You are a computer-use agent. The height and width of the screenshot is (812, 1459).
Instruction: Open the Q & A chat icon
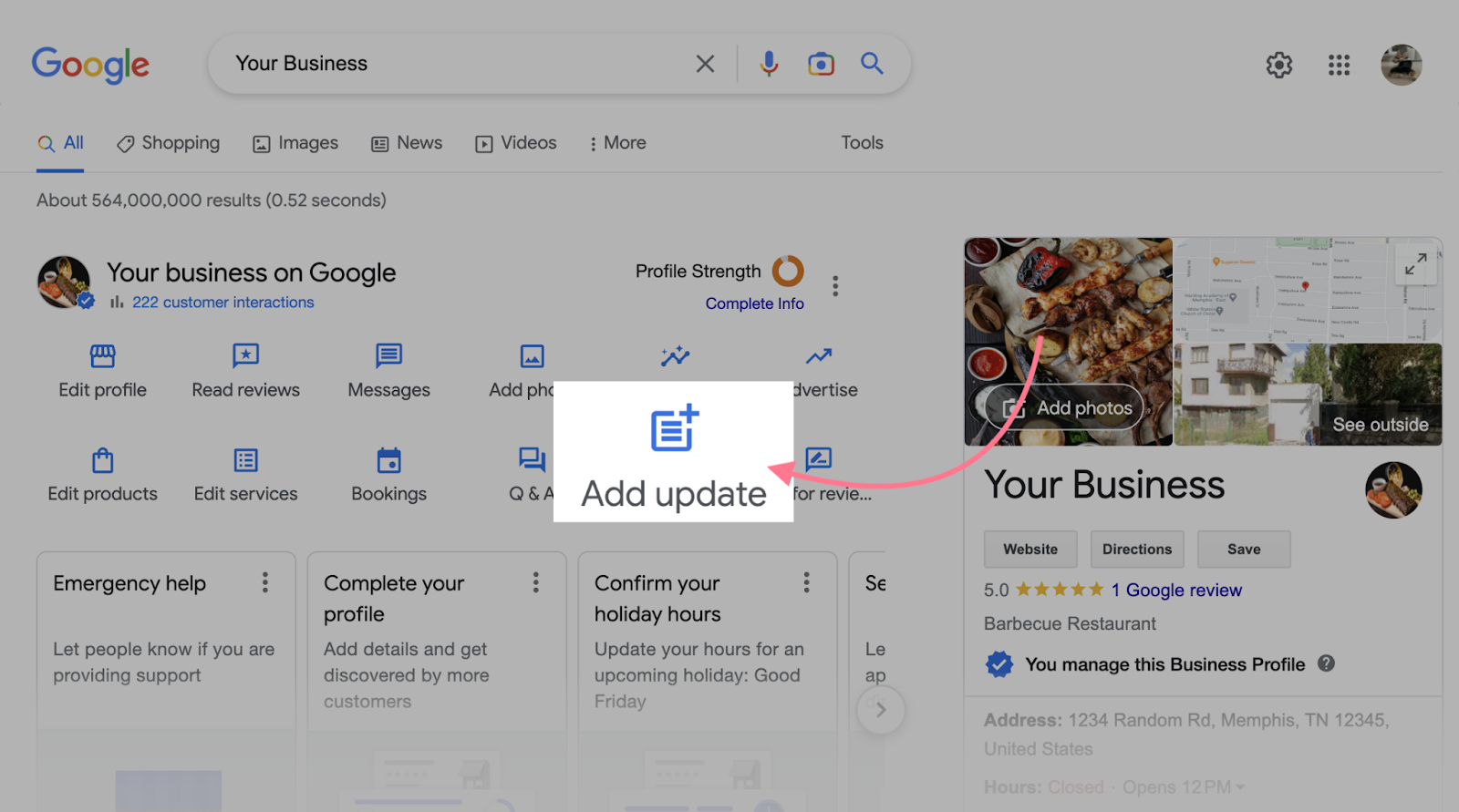coord(532,459)
